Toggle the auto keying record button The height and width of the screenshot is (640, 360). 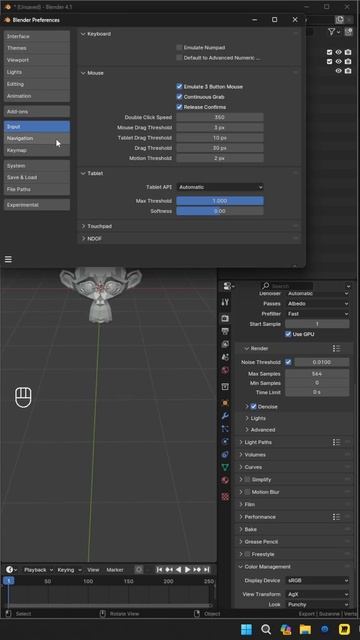(x=139, y=569)
